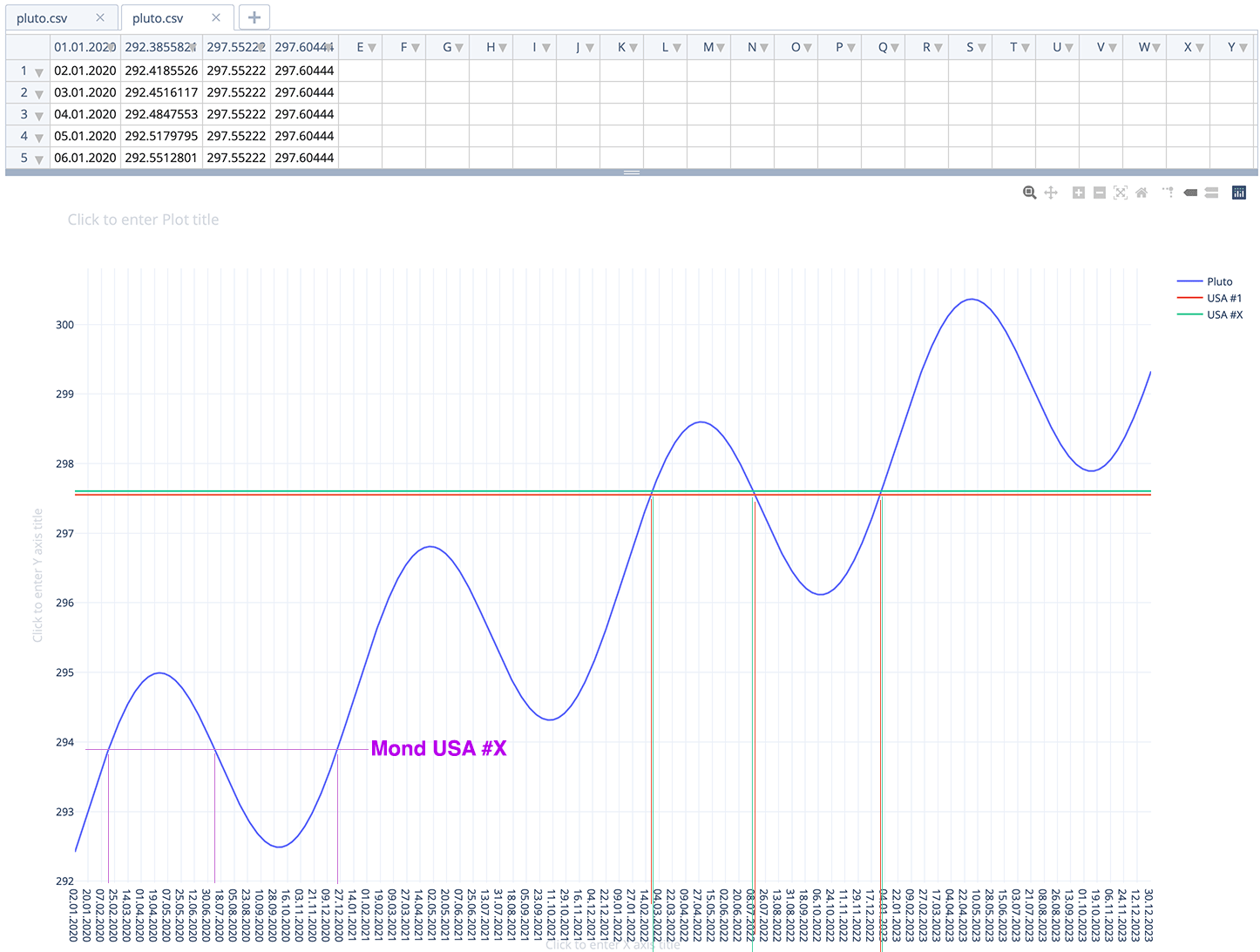Select the Zoom tool in chart modebar
Viewport: 1260px width, 952px height.
click(1029, 192)
